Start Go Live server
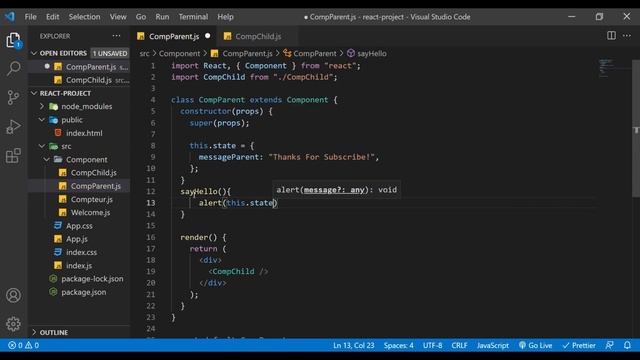 point(535,345)
